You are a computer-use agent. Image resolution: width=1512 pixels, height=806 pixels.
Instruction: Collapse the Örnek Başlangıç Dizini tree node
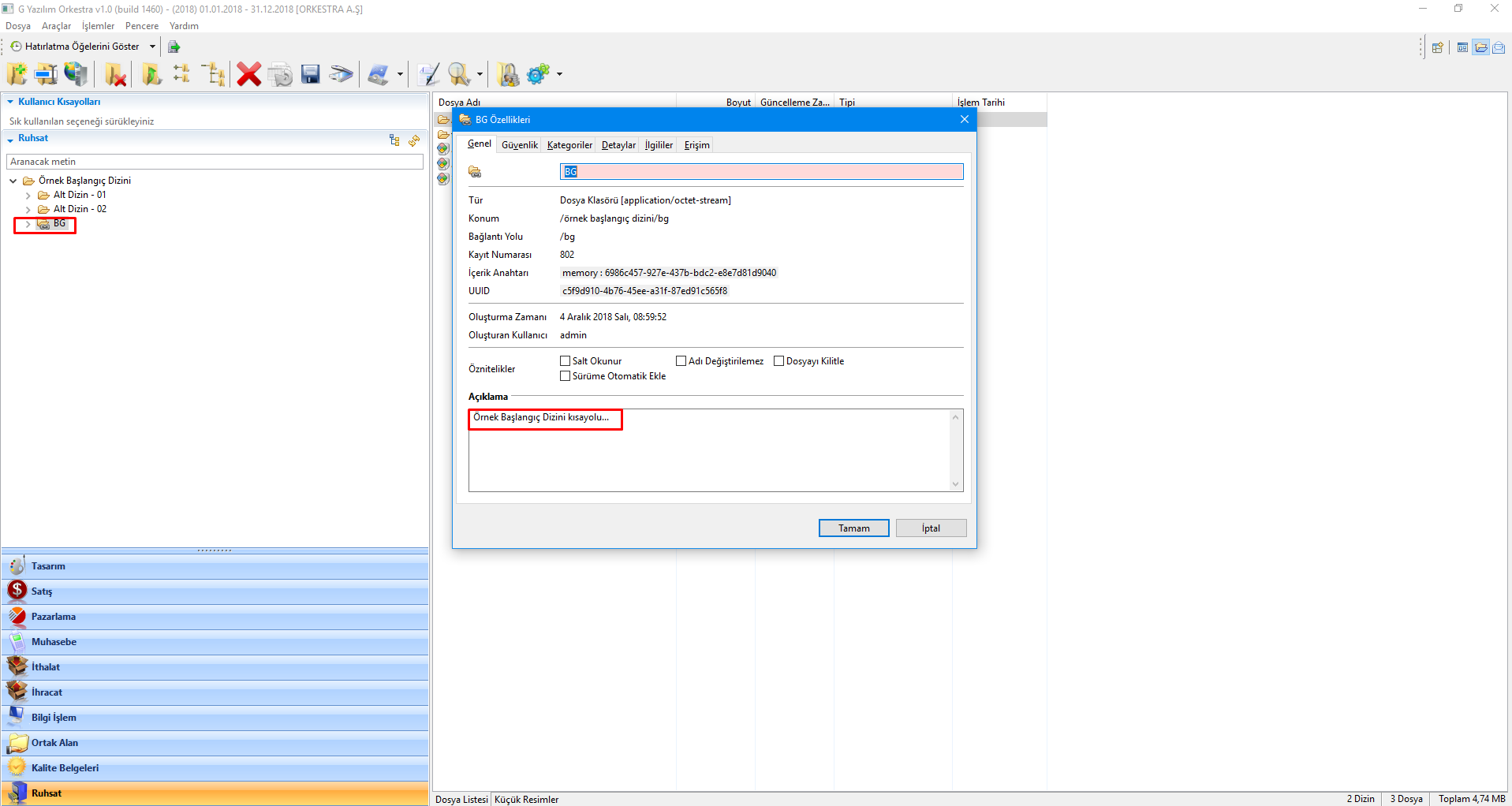click(13, 181)
